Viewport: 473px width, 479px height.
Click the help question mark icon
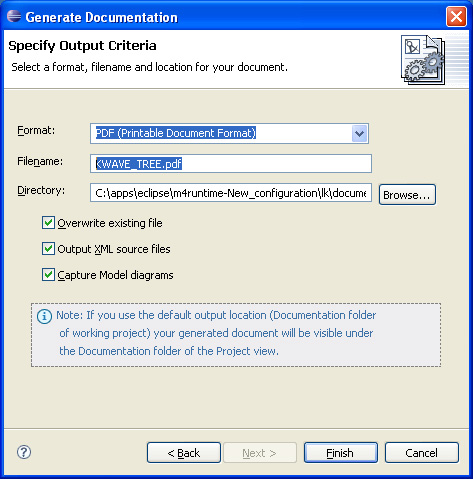[x=24, y=452]
